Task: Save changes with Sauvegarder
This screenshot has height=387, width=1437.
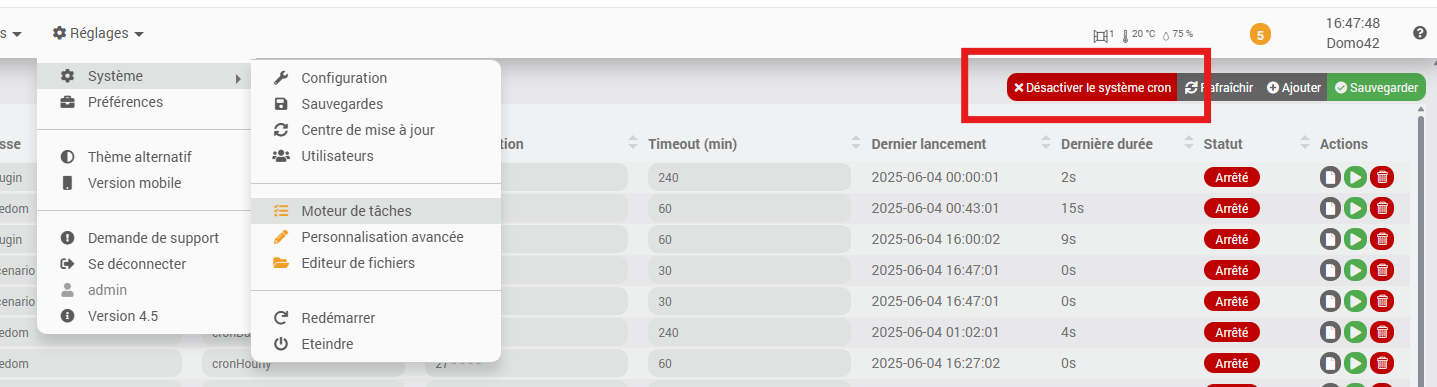Action: pos(1376,88)
